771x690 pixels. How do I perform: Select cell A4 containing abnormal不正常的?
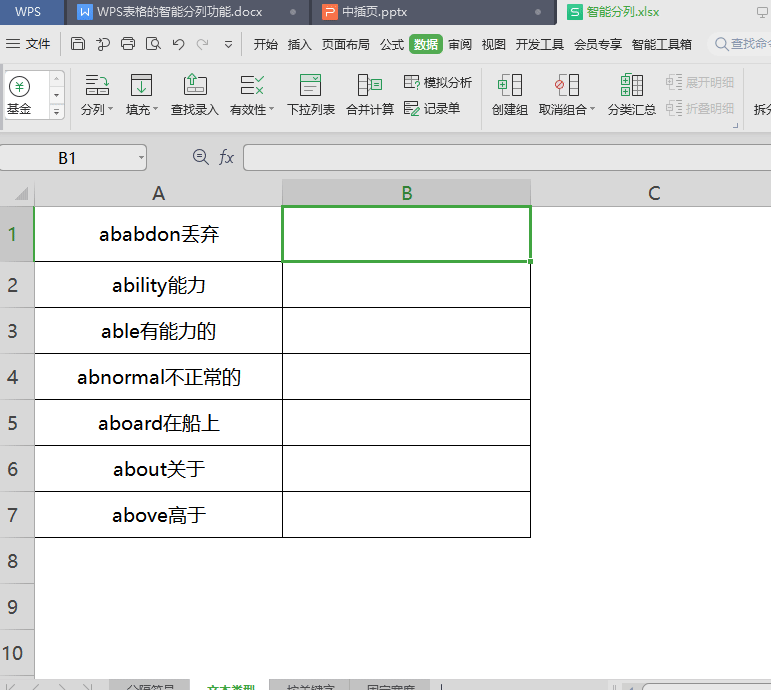[158, 377]
